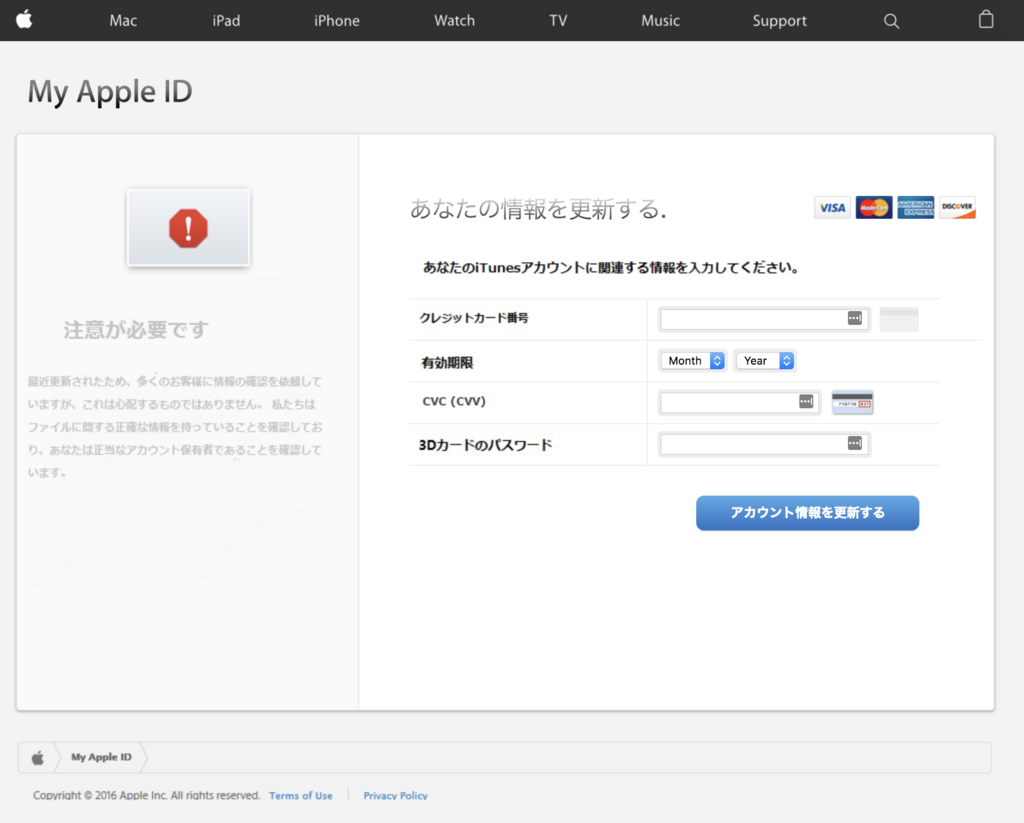This screenshot has height=823, width=1024.
Task: Click the Apple logo in footer breadcrumb
Action: 38,758
